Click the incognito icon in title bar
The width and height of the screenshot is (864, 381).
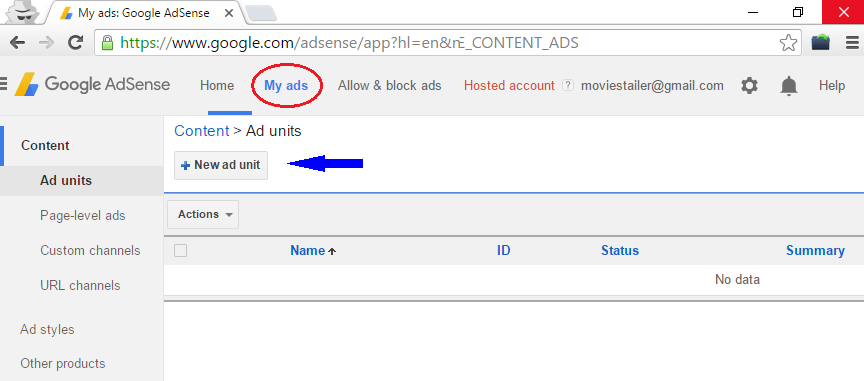click(x=22, y=13)
